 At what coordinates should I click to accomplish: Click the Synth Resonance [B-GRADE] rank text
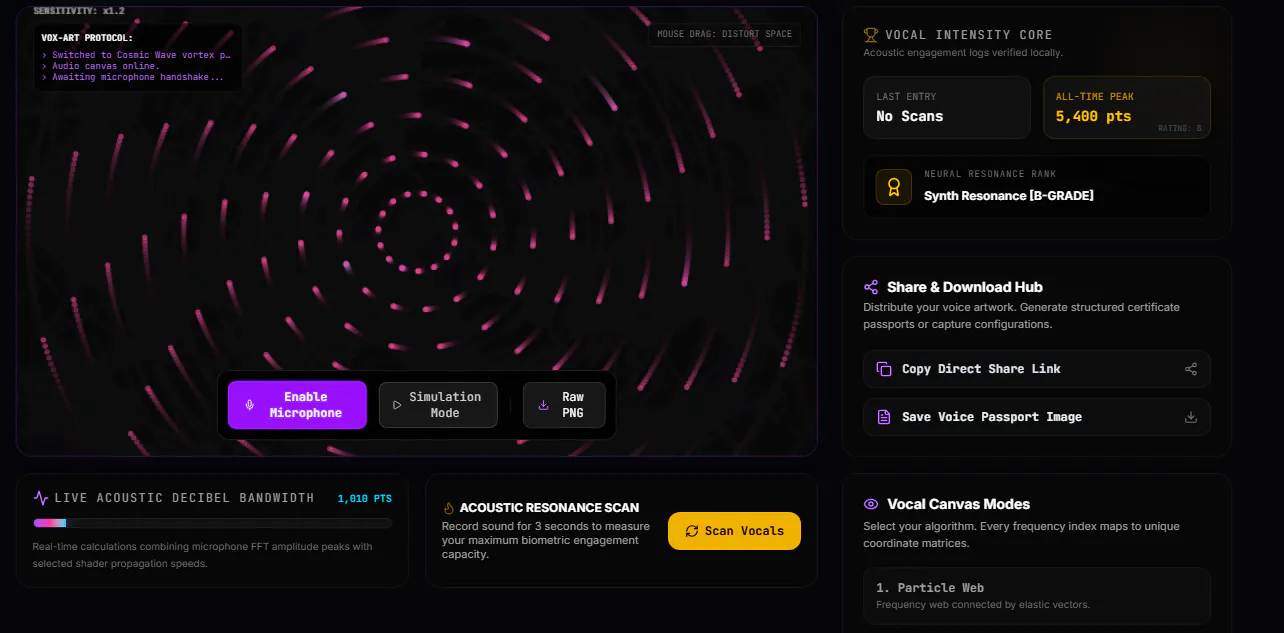pyautogui.click(x=1009, y=196)
